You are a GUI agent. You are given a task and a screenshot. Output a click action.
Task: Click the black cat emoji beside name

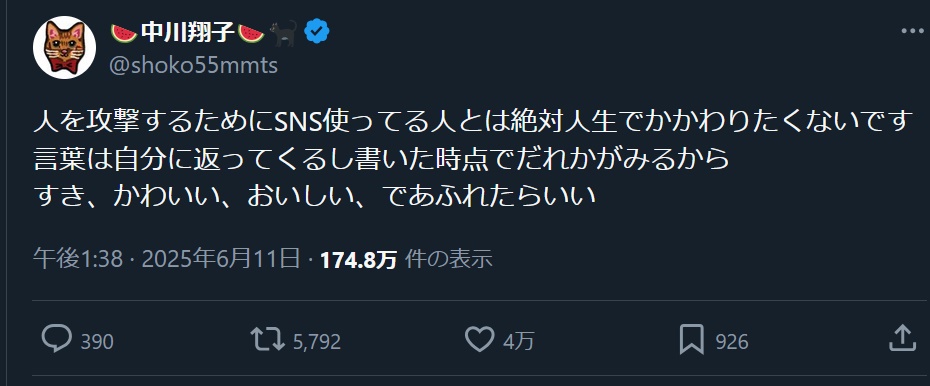pyautogui.click(x=284, y=33)
